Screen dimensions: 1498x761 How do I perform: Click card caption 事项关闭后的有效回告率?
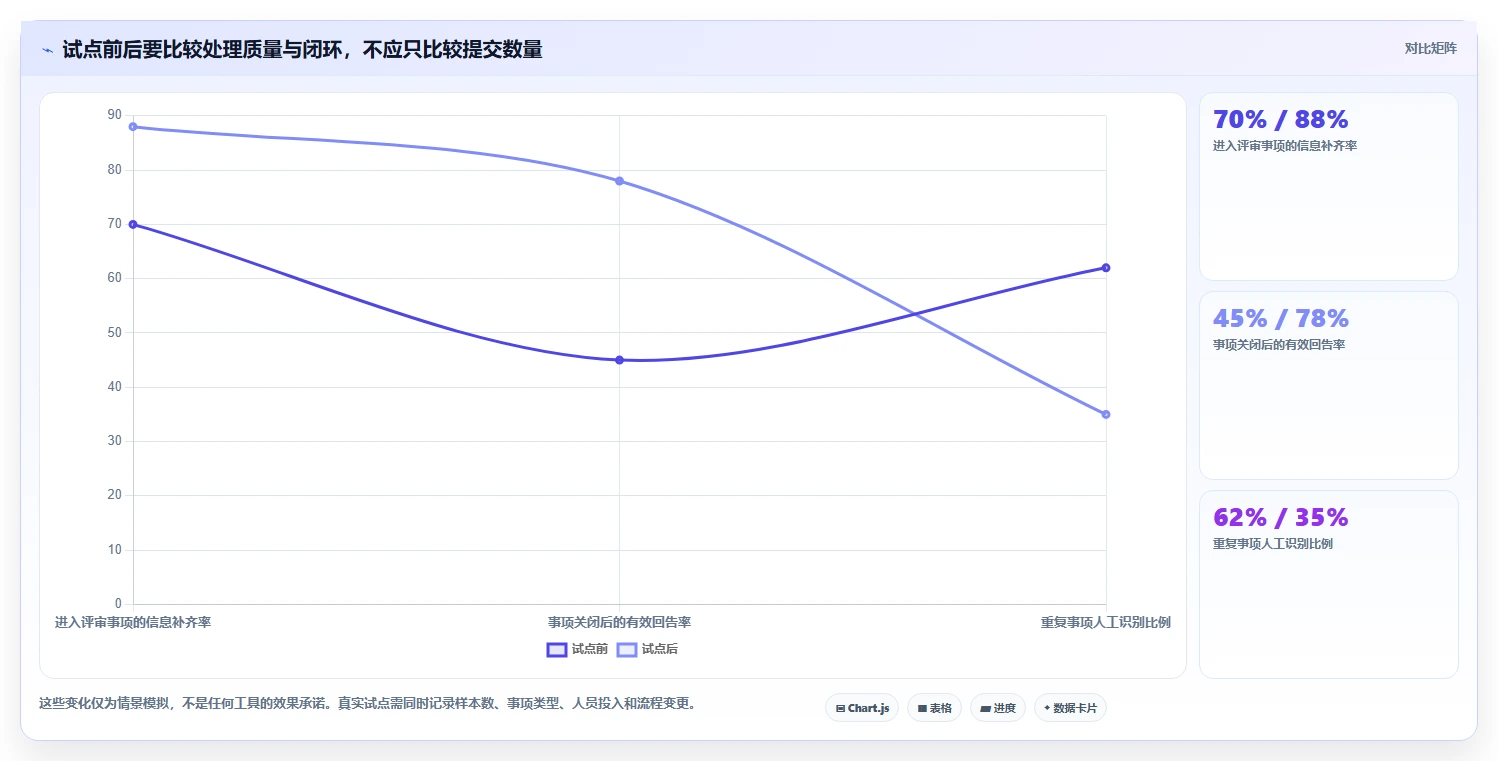1278,344
